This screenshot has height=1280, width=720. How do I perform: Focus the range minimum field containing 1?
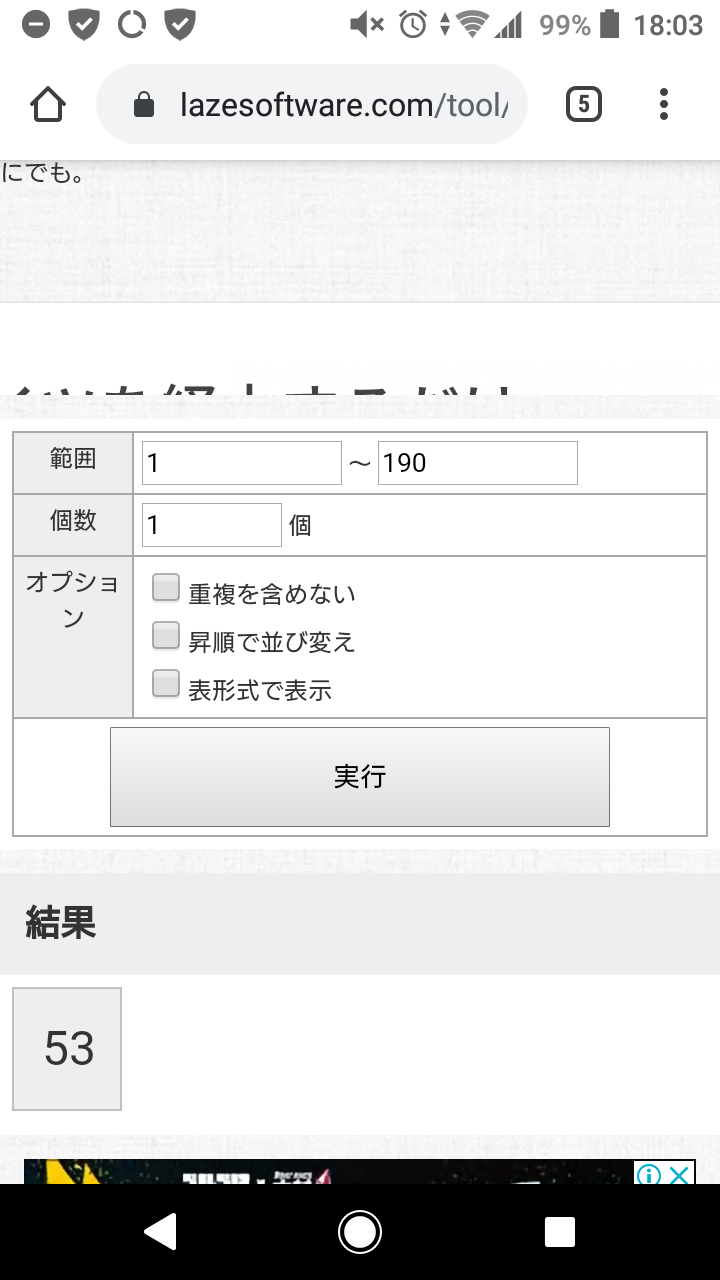click(242, 463)
